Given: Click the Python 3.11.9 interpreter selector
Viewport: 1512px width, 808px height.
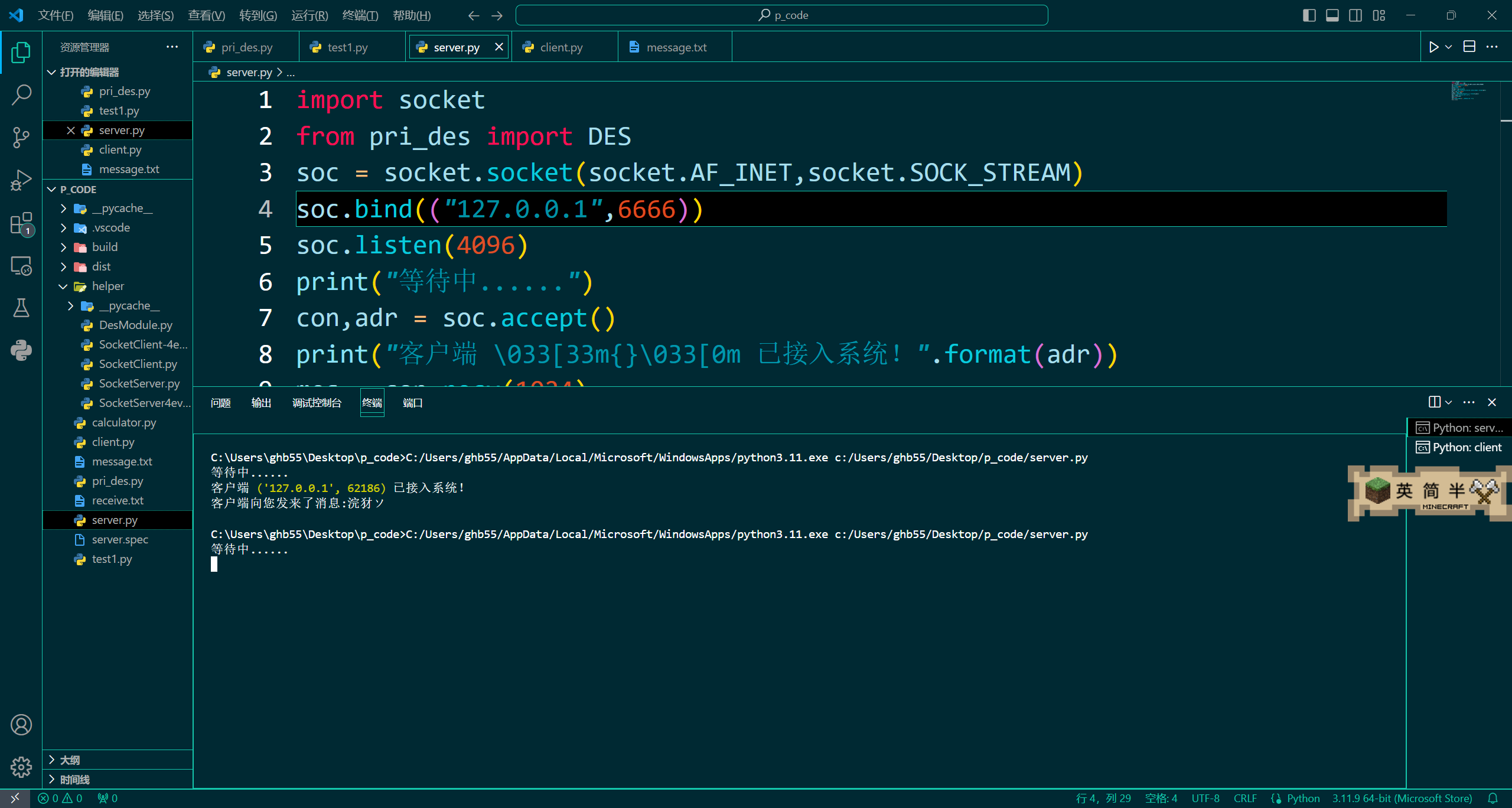Looking at the screenshot, I should [x=1402, y=798].
